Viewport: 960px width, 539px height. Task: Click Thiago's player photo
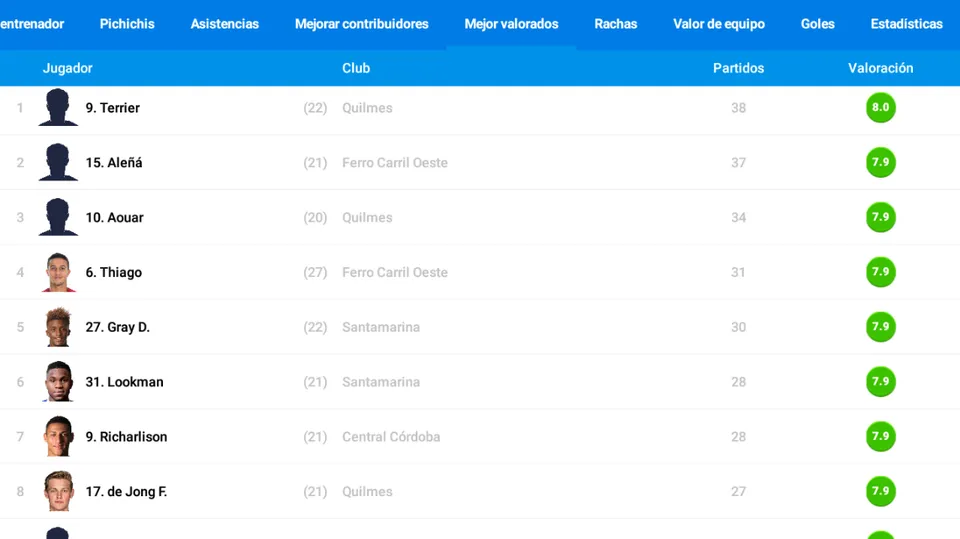(59, 272)
